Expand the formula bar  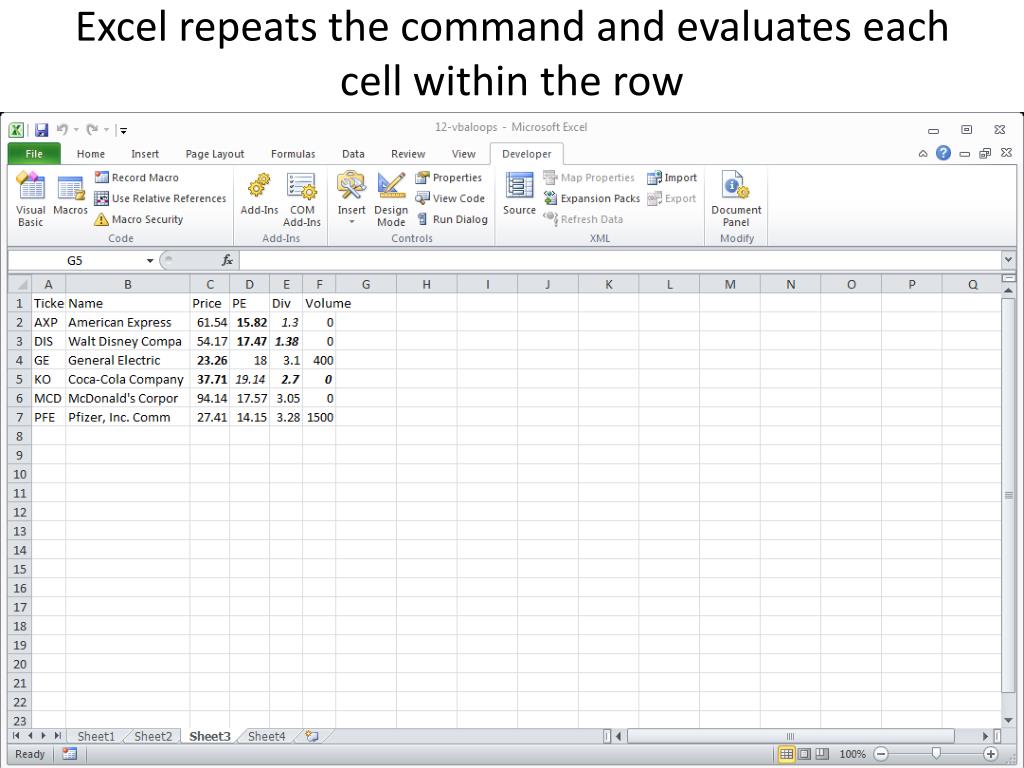coord(1008,260)
